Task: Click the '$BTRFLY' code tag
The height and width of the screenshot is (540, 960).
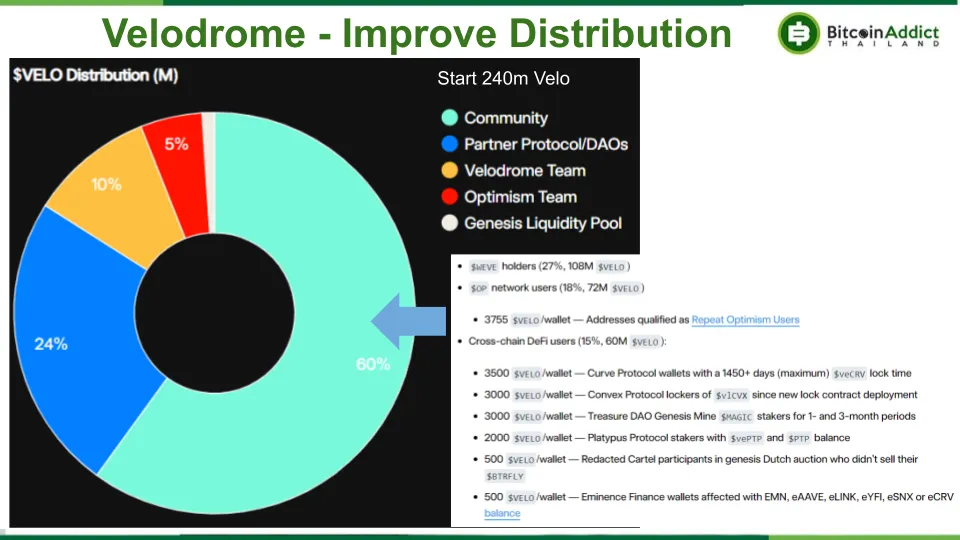Action: tap(505, 476)
